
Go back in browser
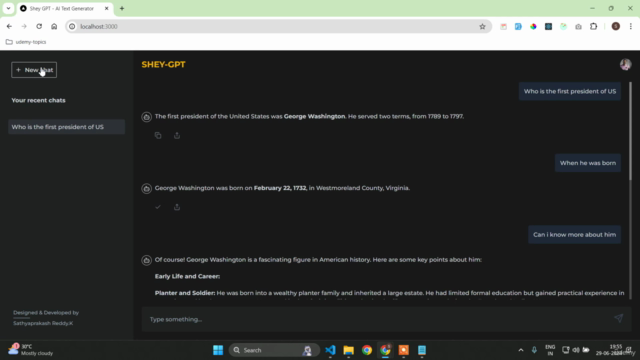pyautogui.click(x=9, y=27)
